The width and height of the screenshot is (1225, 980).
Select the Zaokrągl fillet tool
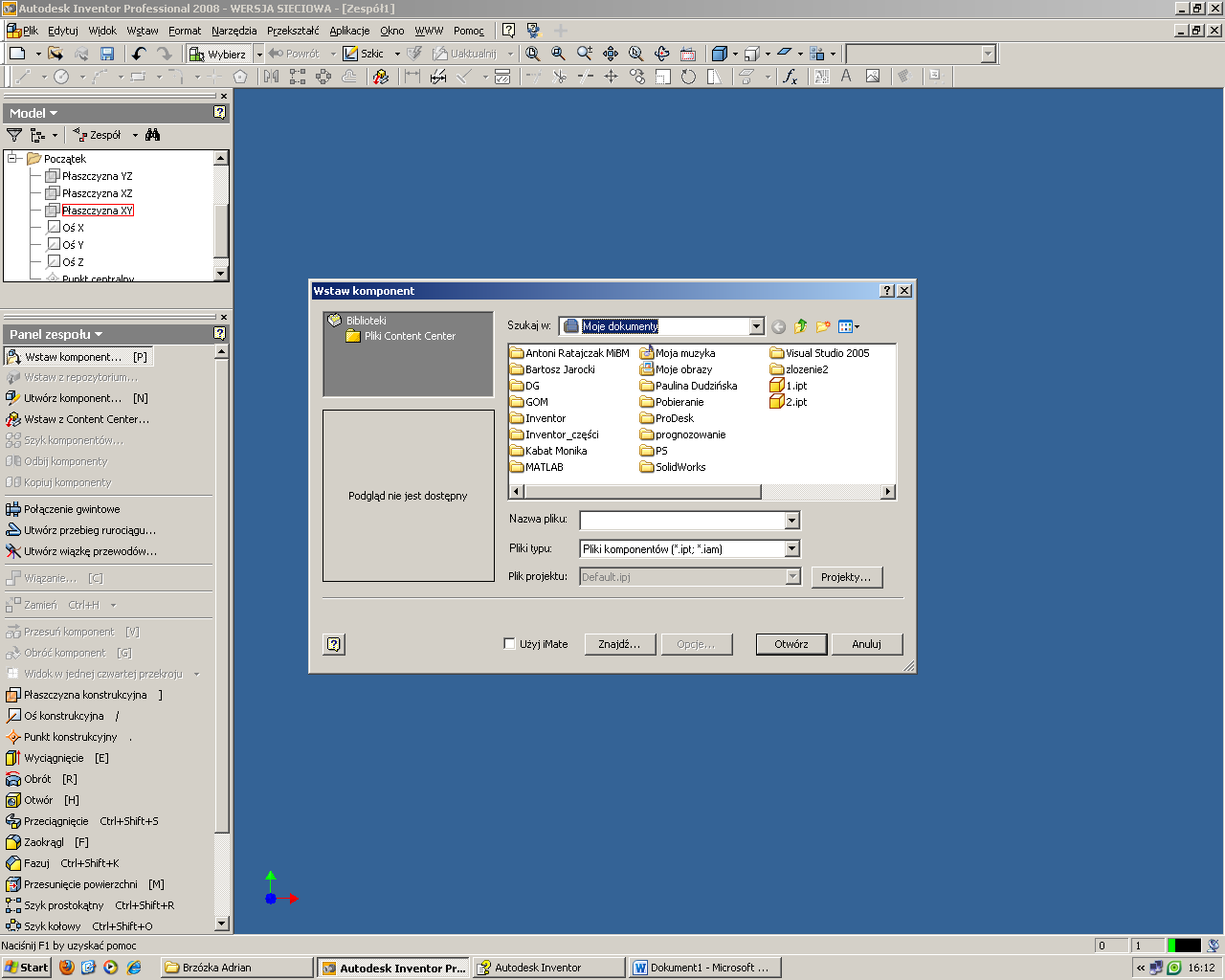coord(47,842)
